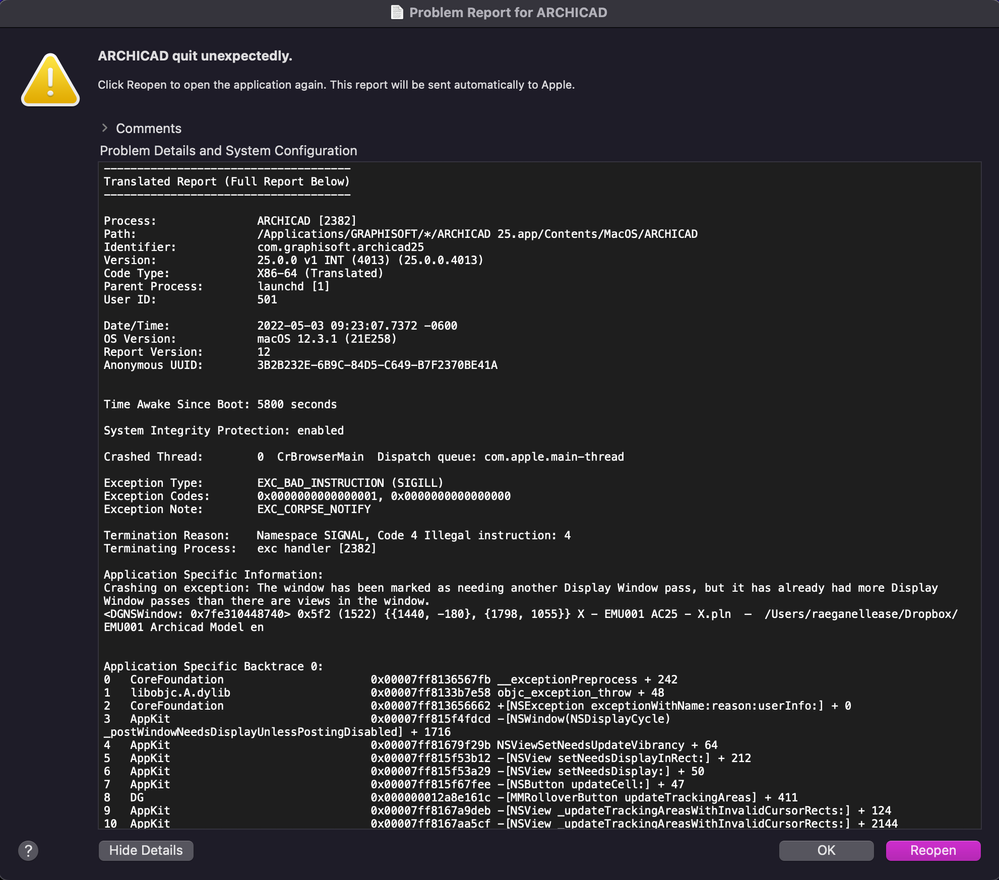Click backtrace row 8 'MMRolloverButton updateTrackingAreas'
The width and height of the screenshot is (999, 880).
point(450,798)
